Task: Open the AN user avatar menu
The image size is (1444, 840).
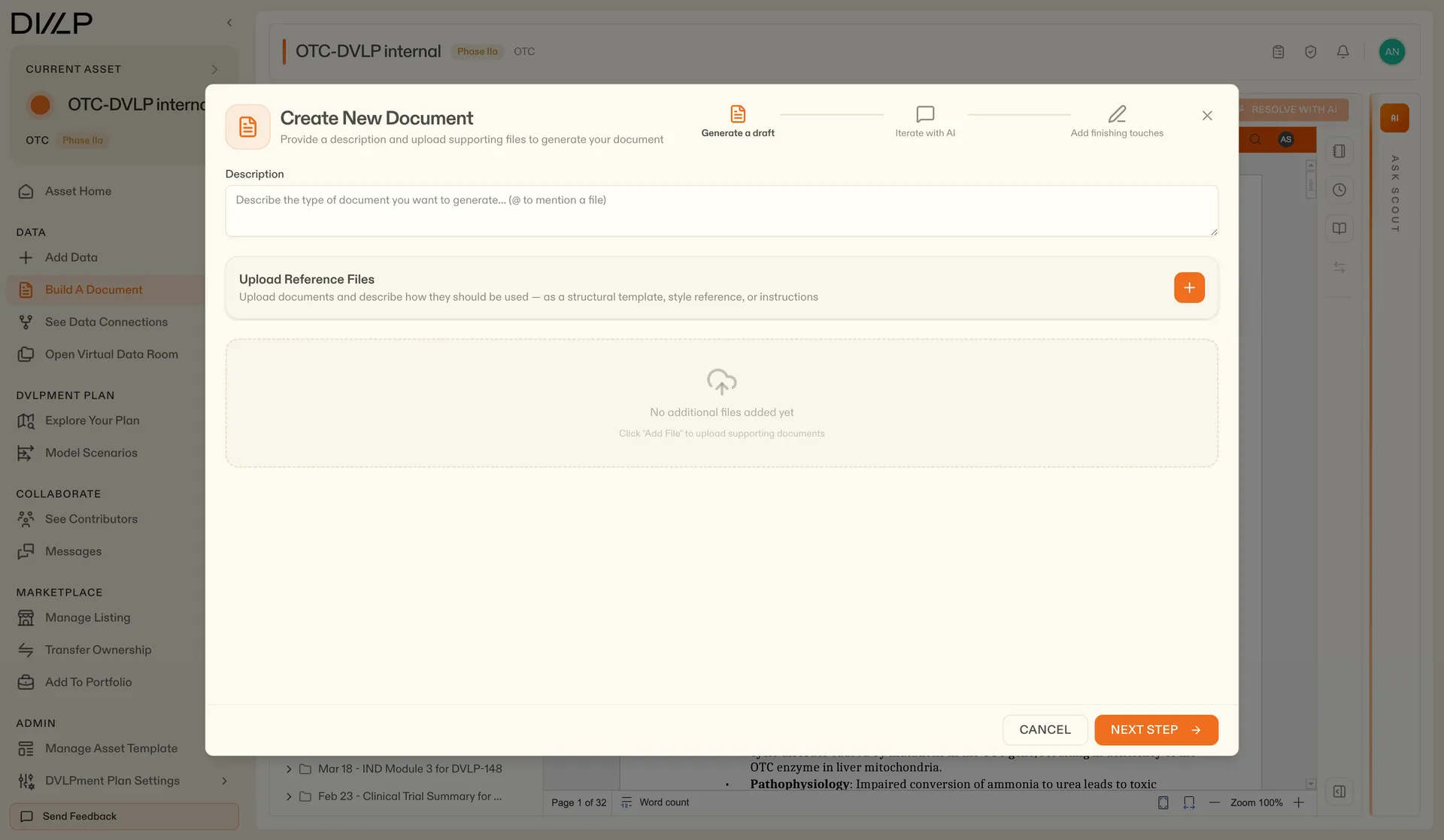Action: pyautogui.click(x=1392, y=52)
